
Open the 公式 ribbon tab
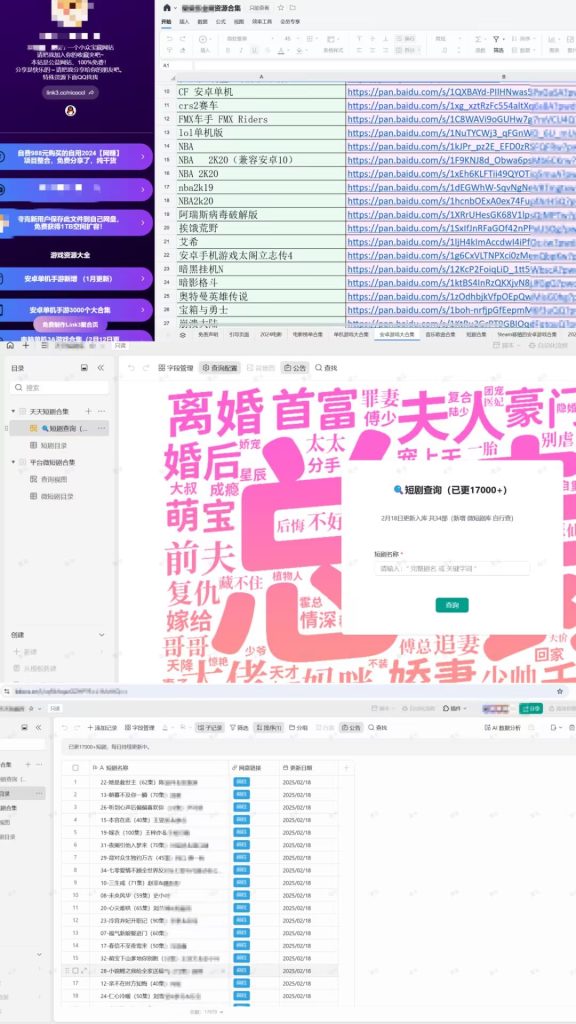[221, 22]
